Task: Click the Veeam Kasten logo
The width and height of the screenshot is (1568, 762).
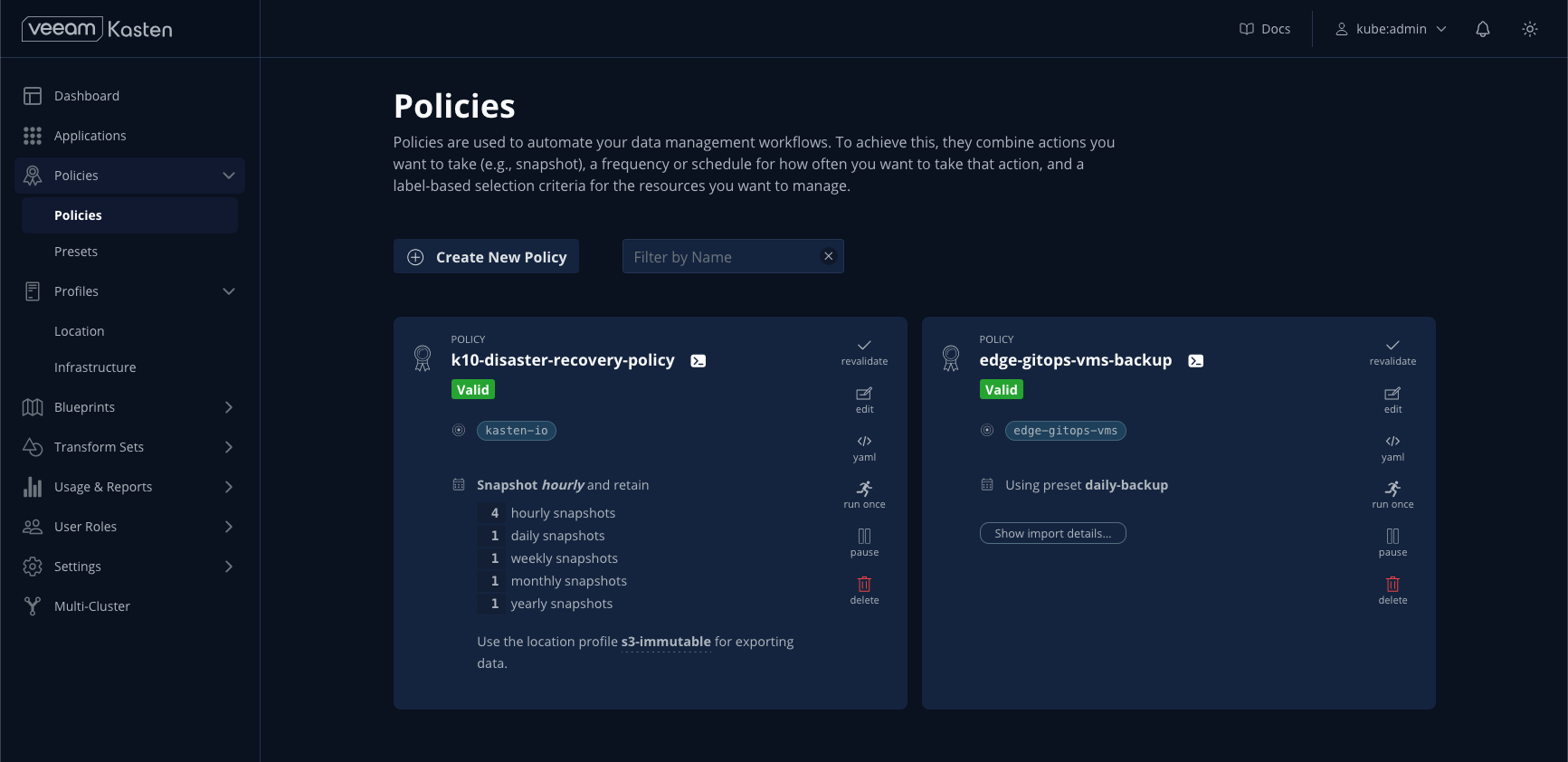Action: click(97, 29)
